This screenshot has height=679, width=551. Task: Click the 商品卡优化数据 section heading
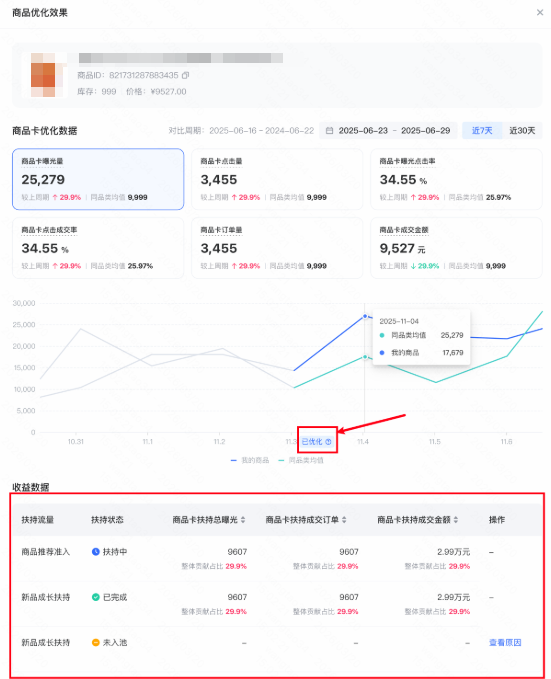[x=45, y=130]
